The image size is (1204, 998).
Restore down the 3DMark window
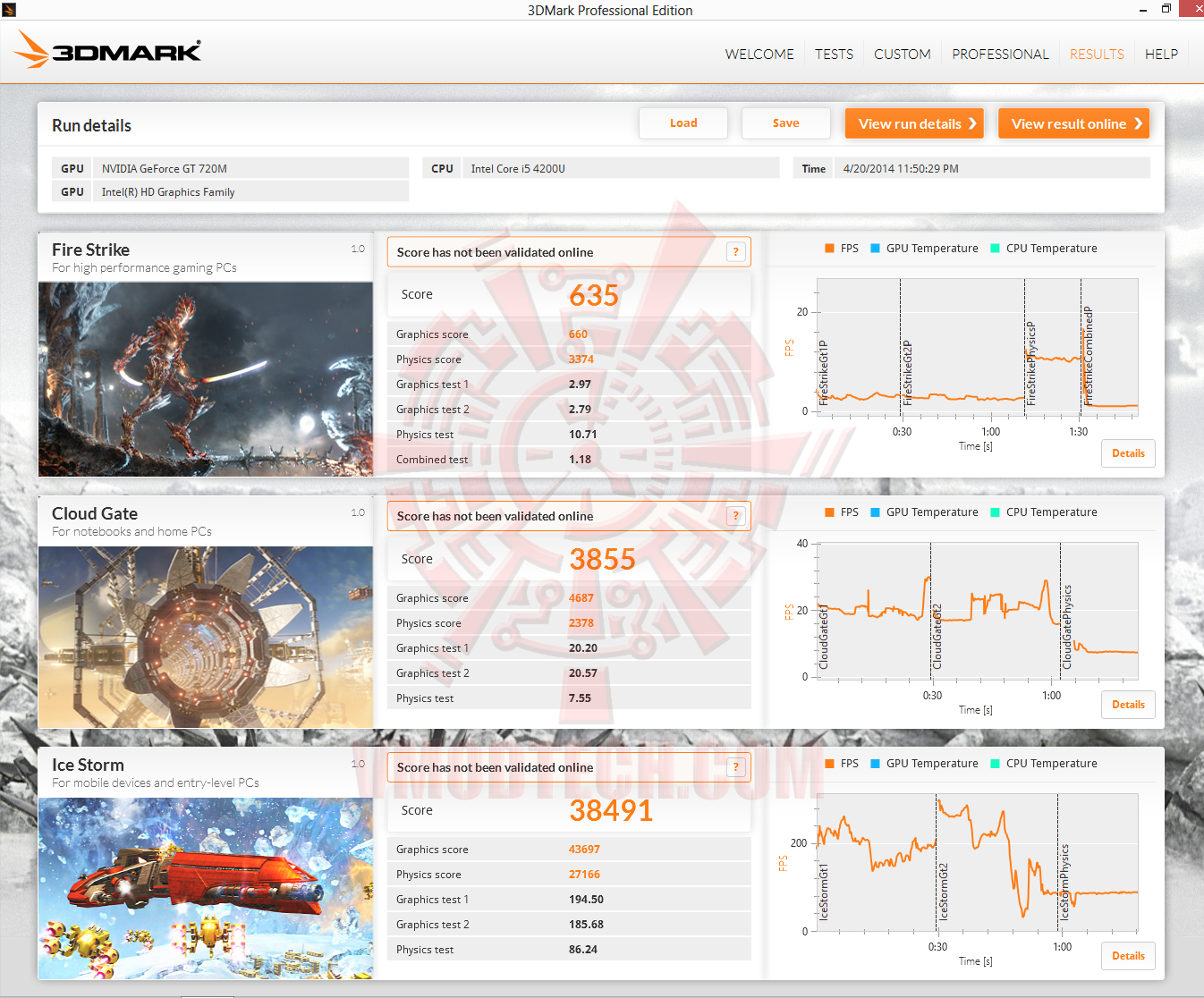tap(1166, 10)
